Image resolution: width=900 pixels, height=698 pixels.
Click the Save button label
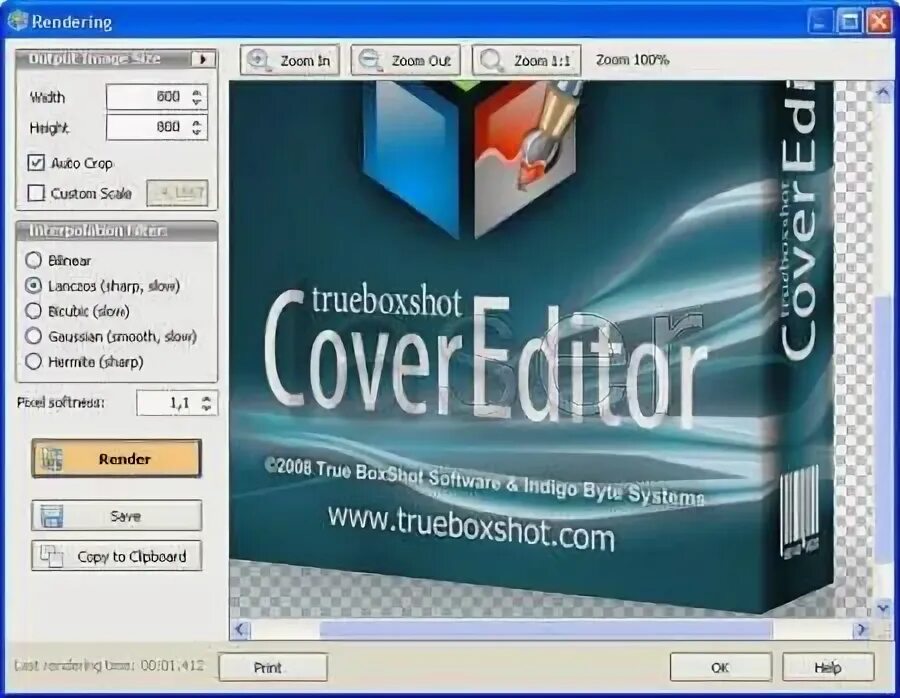point(125,516)
